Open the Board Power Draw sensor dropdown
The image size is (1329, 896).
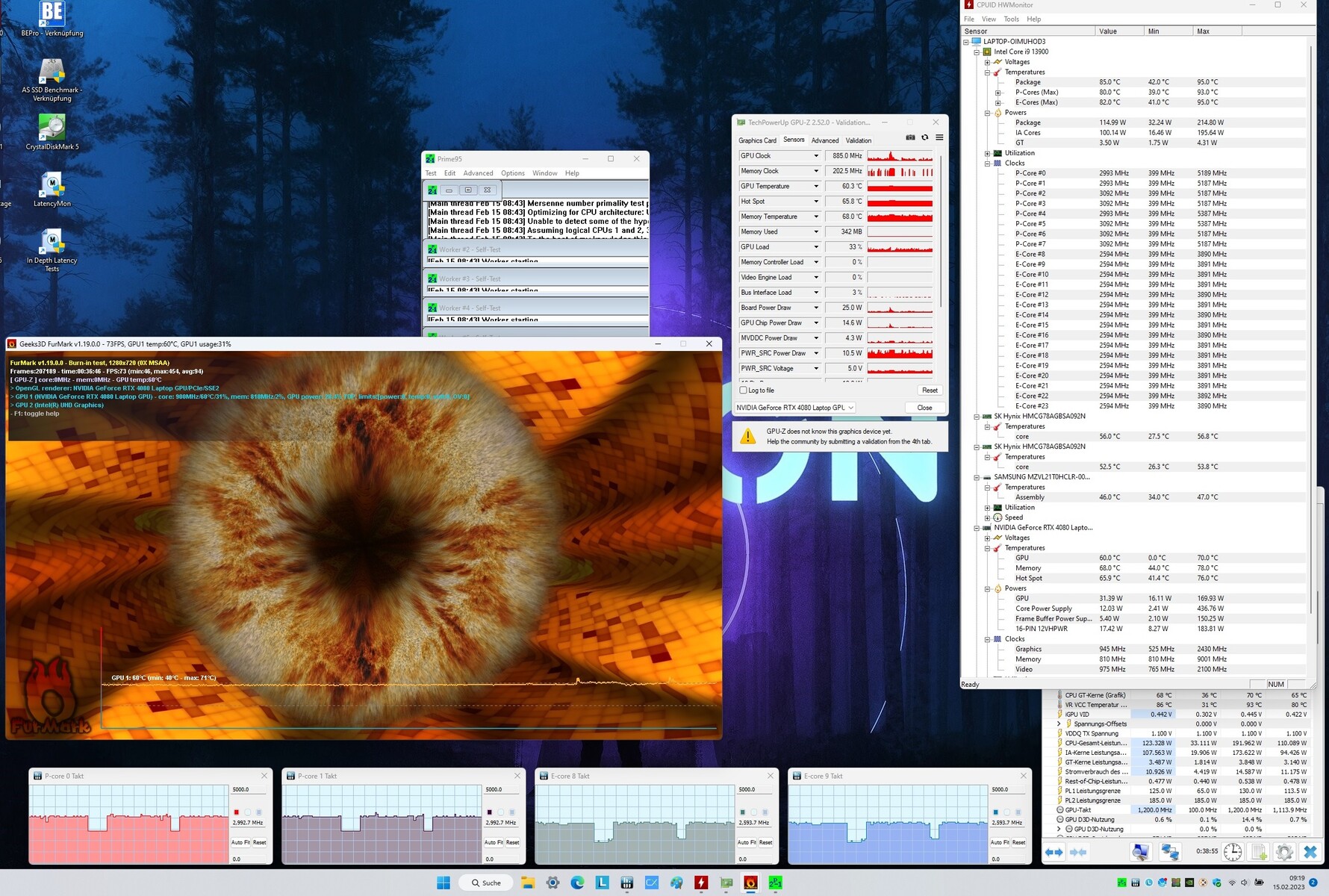(816, 308)
